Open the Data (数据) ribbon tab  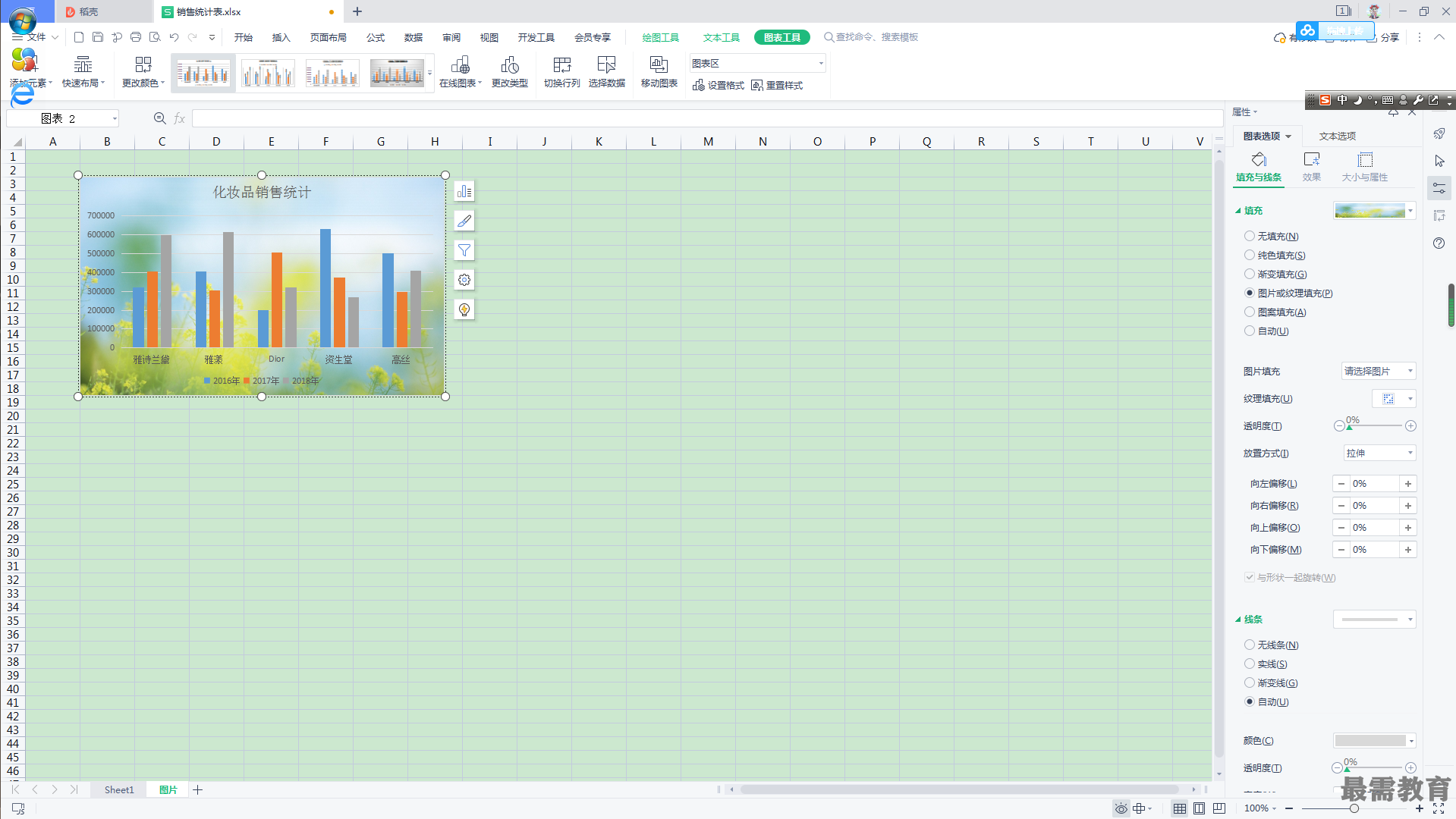click(413, 37)
